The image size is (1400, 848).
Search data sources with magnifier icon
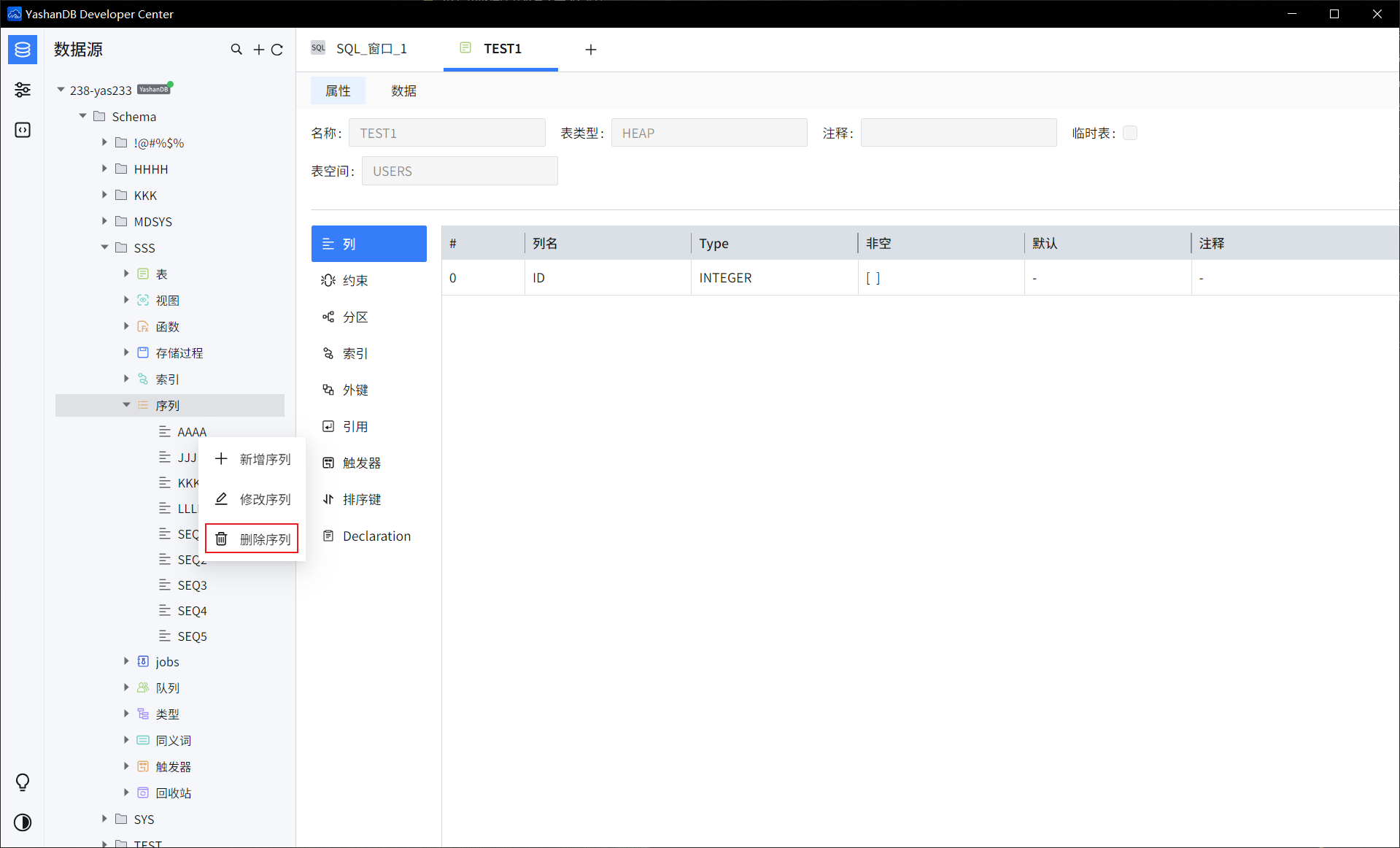236,50
